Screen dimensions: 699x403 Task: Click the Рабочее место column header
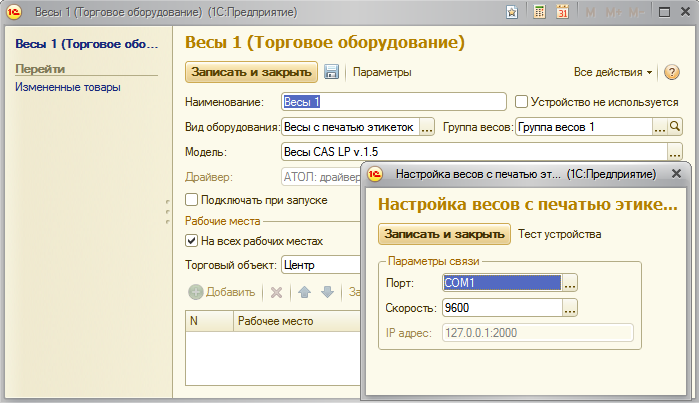pos(296,321)
